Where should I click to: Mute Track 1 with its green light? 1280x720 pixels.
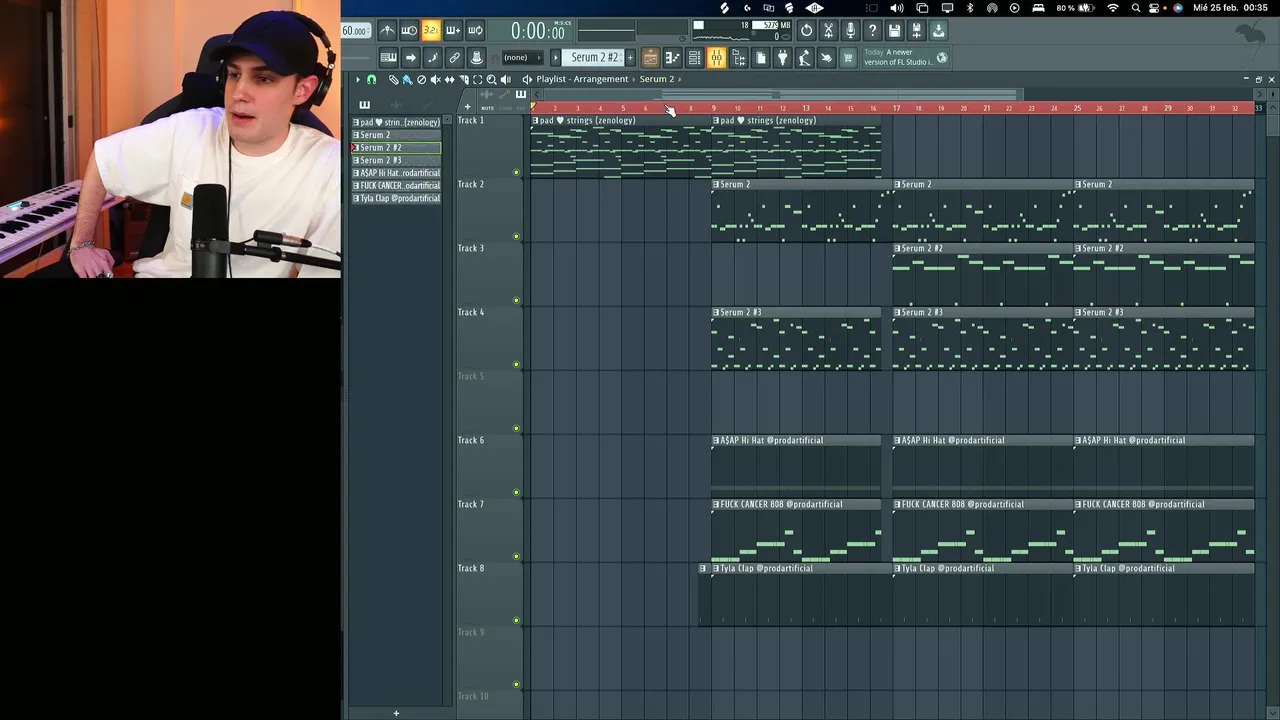click(517, 172)
